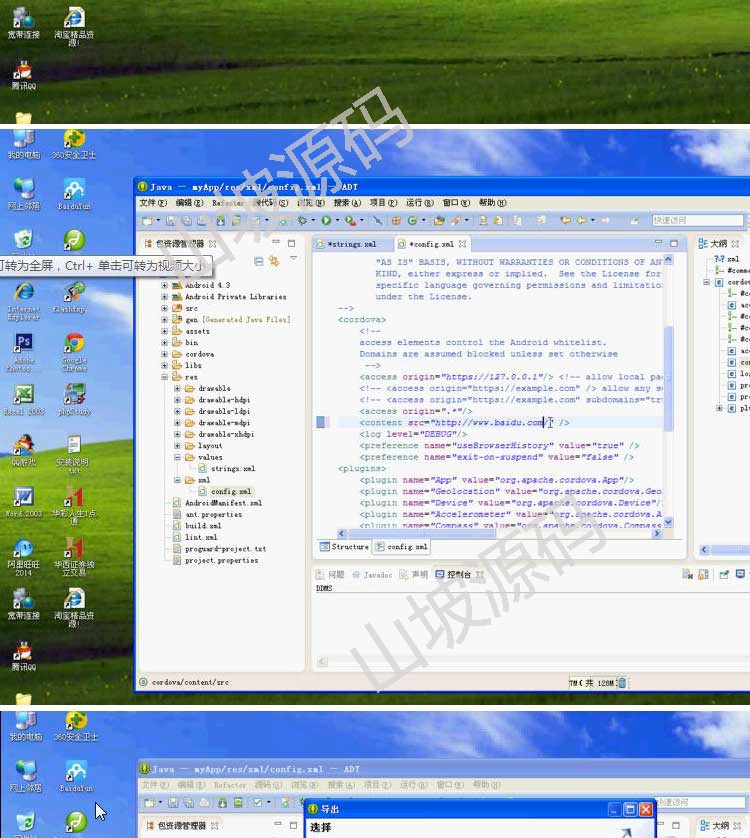Image resolution: width=750 pixels, height=838 pixels.
Task: Click the 选择 heading in the 导出 dialog
Action: pos(321,827)
